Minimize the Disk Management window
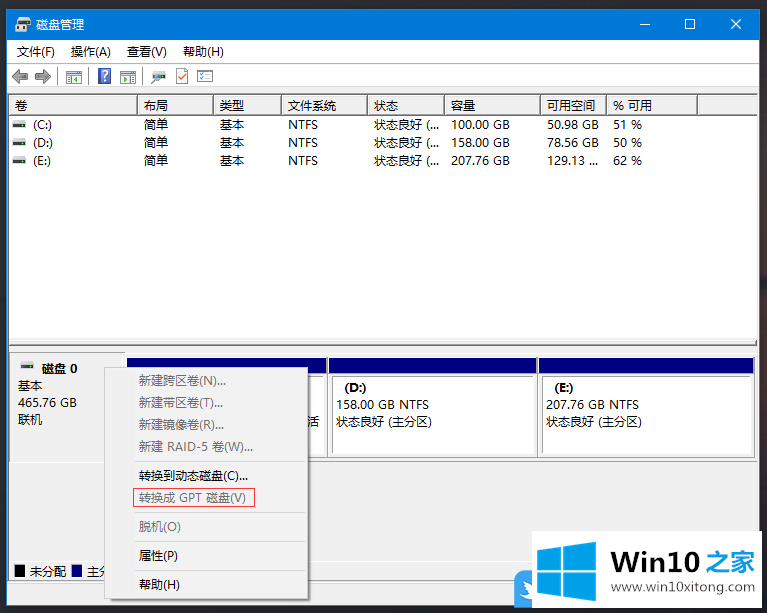 tap(645, 24)
